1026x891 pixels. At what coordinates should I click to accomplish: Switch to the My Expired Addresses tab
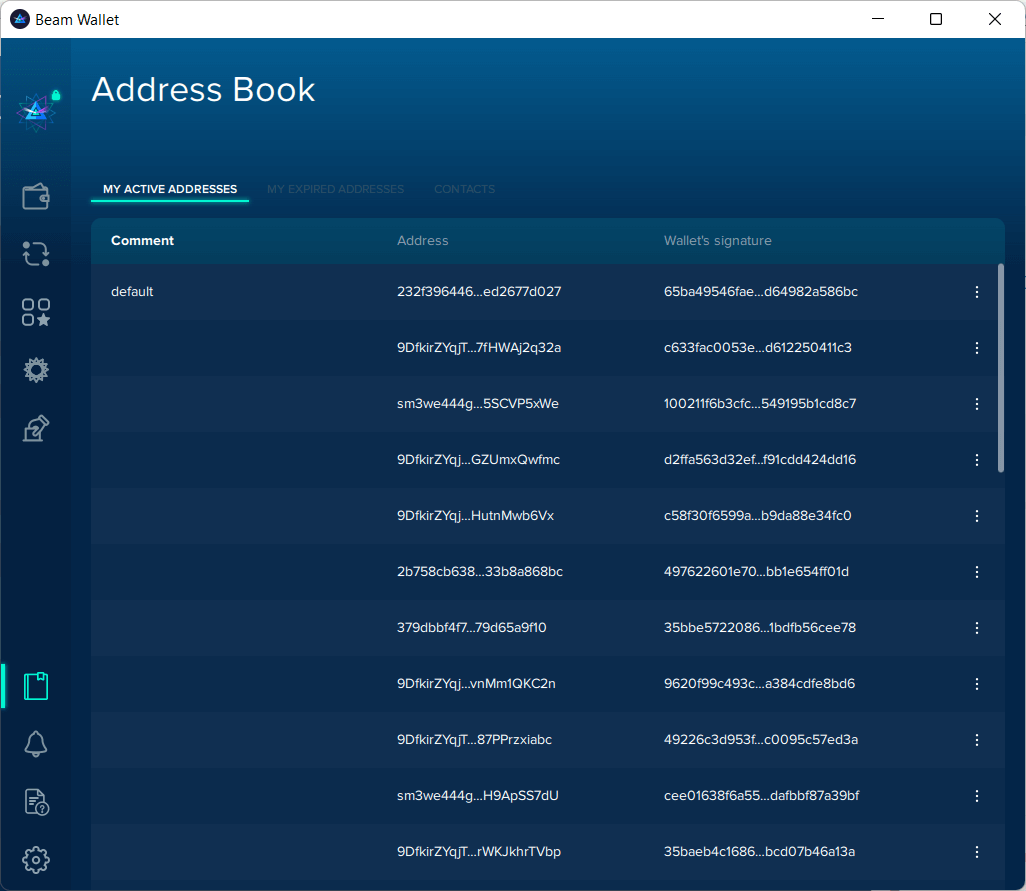coord(335,189)
